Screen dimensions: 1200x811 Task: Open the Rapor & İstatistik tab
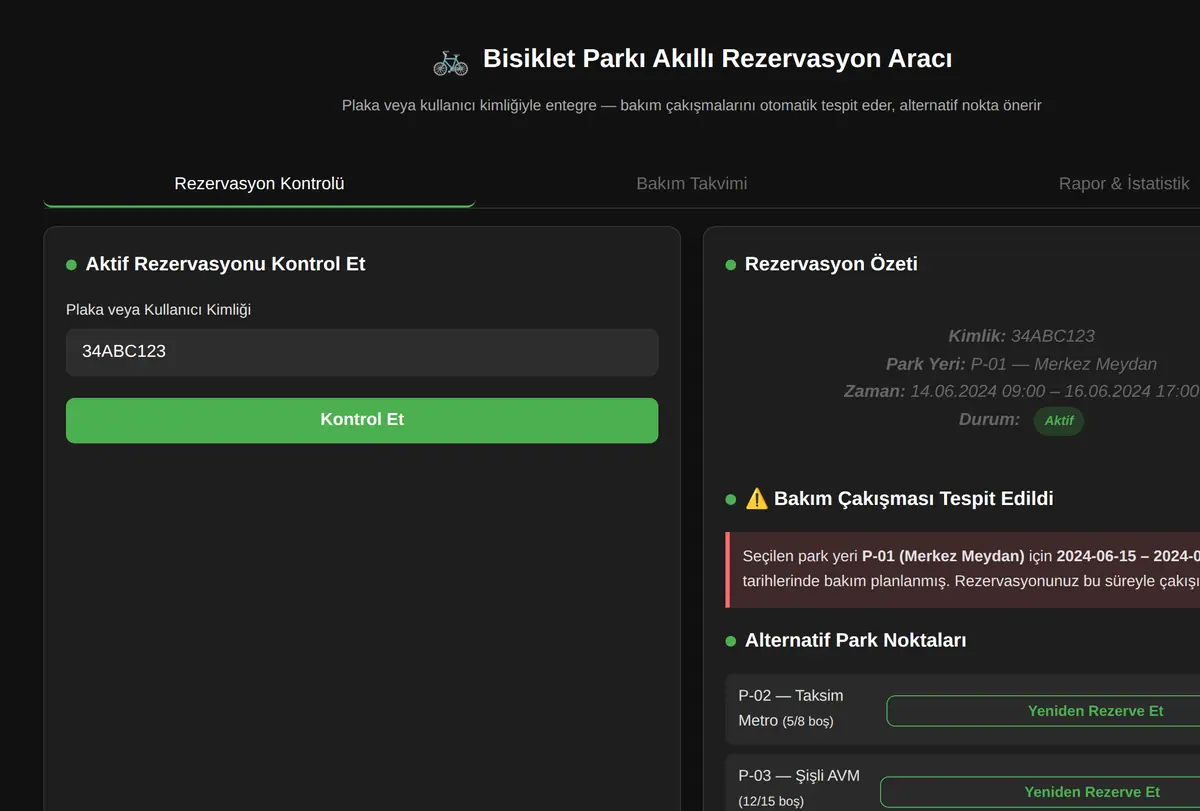point(1124,184)
